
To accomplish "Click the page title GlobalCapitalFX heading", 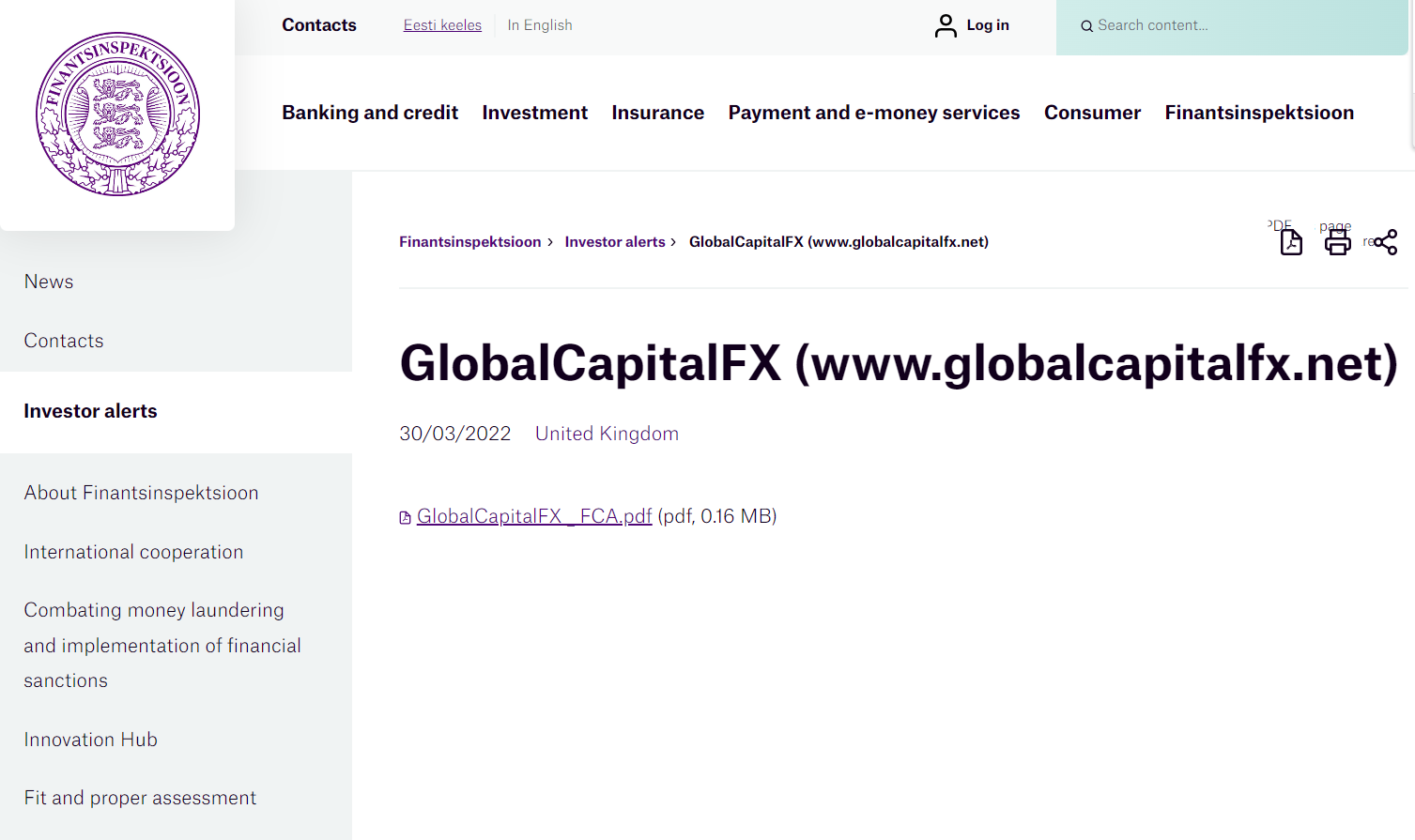I will click(x=899, y=363).
